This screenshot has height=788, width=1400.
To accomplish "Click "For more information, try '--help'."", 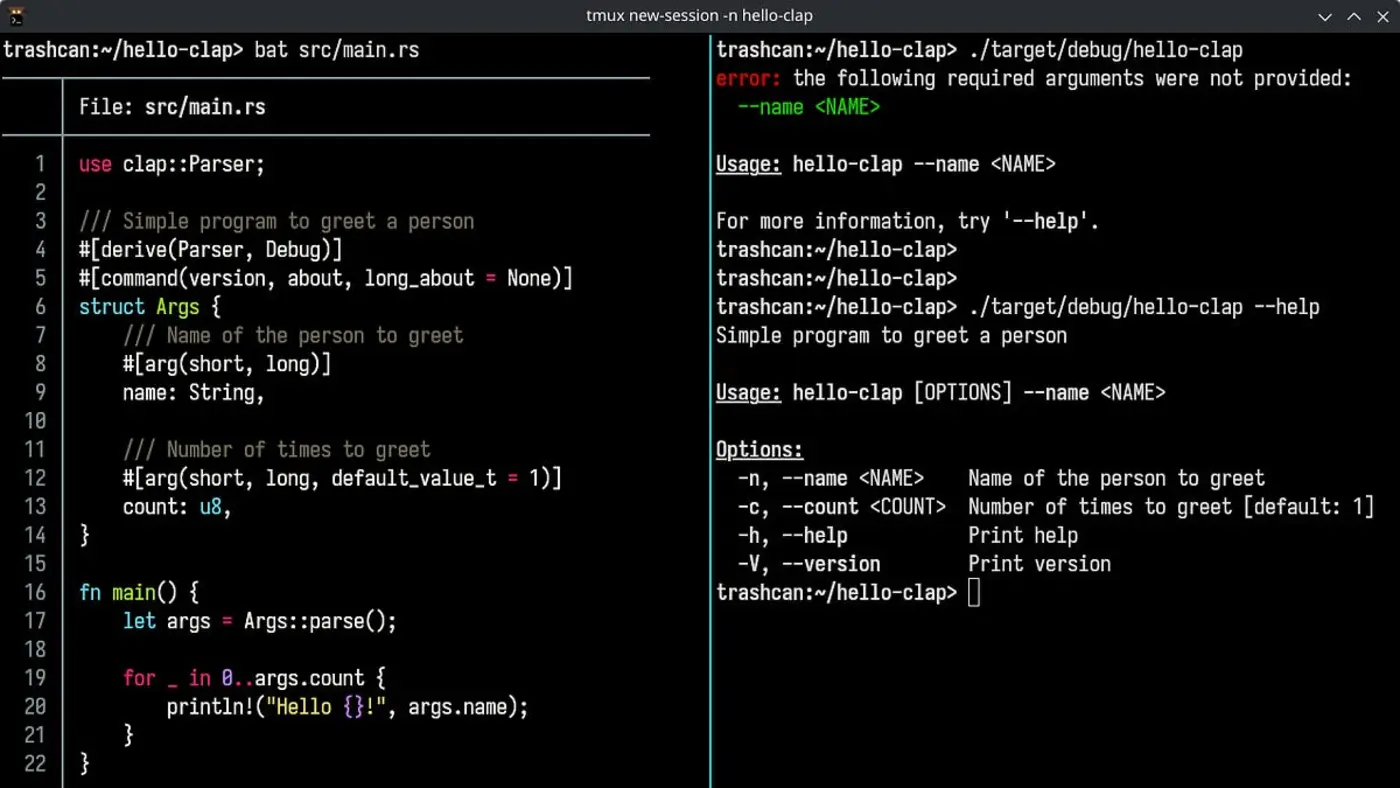I will 908,221.
